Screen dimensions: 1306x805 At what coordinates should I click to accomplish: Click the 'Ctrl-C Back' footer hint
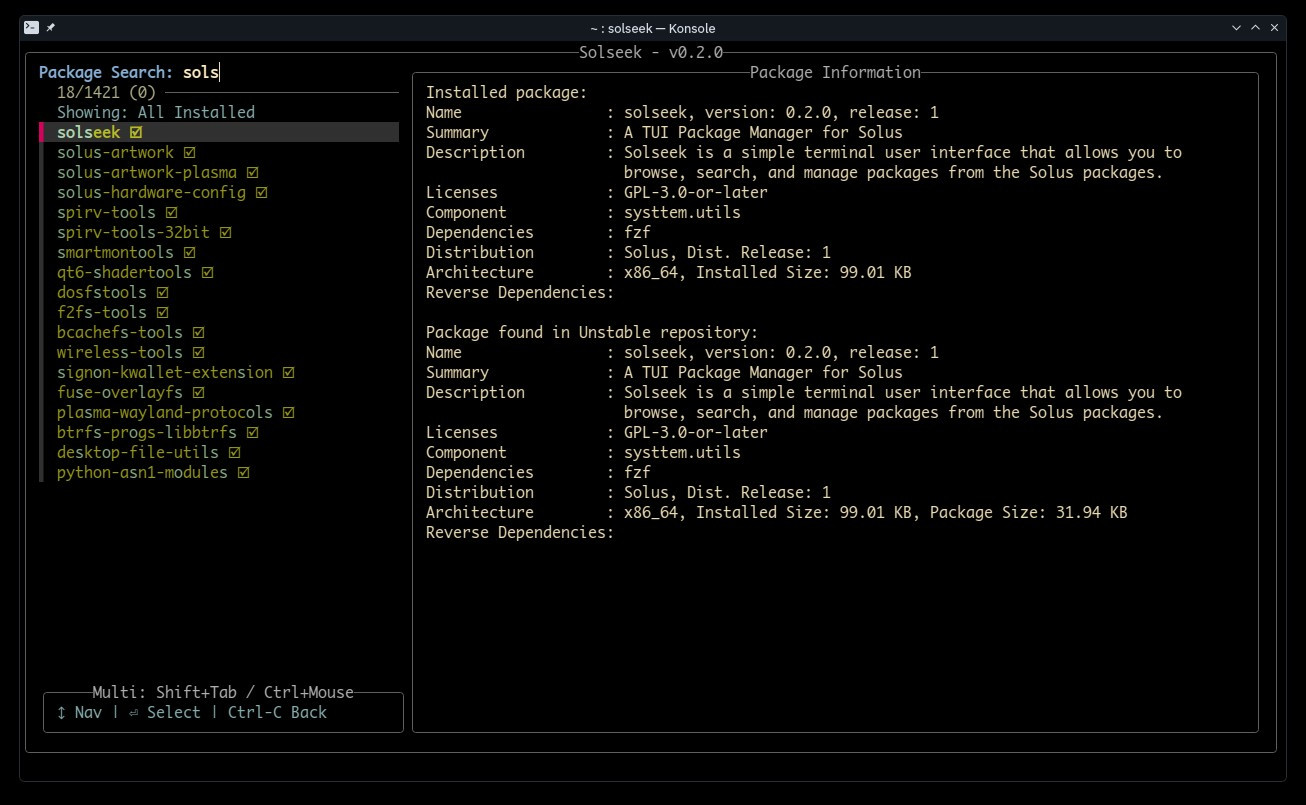pos(277,712)
